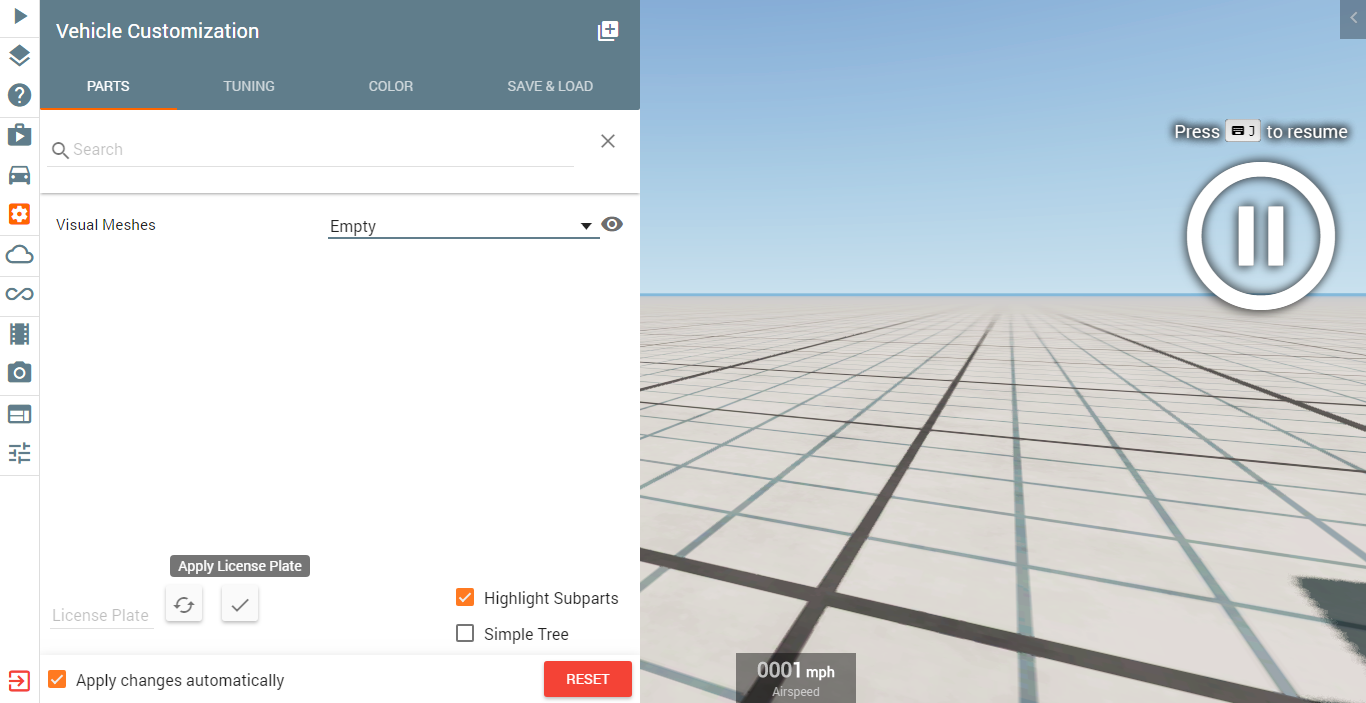The height and width of the screenshot is (703, 1366).
Task: Click the keyboard J key hint icon
Action: tap(1243, 131)
